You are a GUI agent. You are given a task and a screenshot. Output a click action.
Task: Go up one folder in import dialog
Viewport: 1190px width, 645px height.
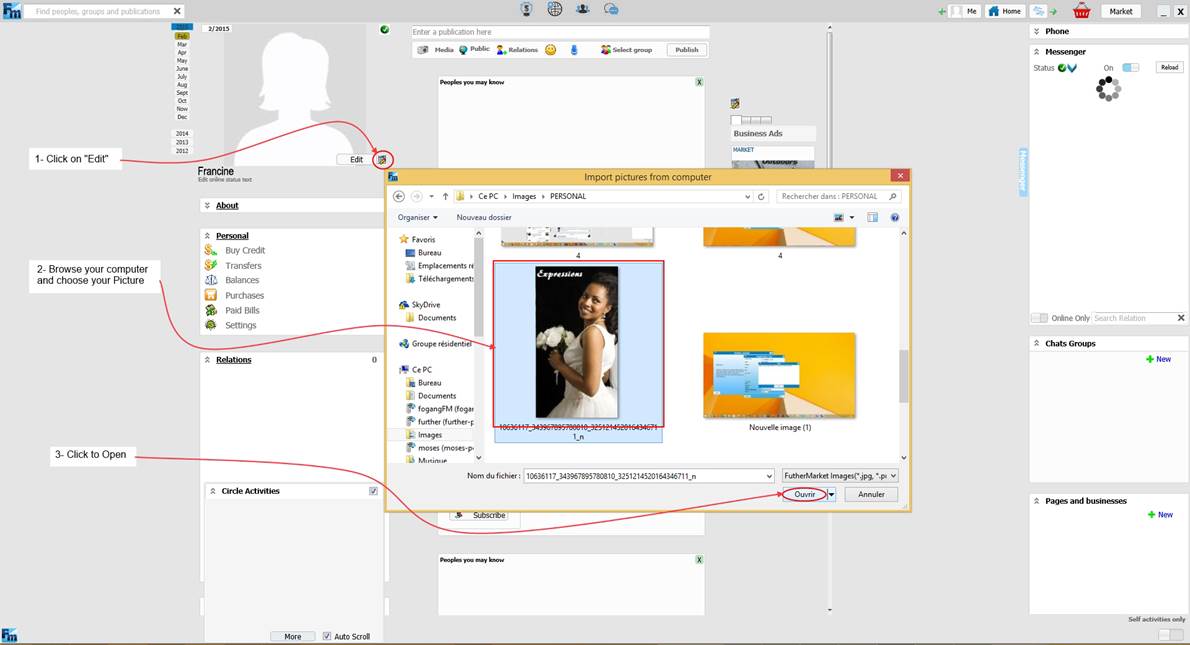pyautogui.click(x=445, y=196)
